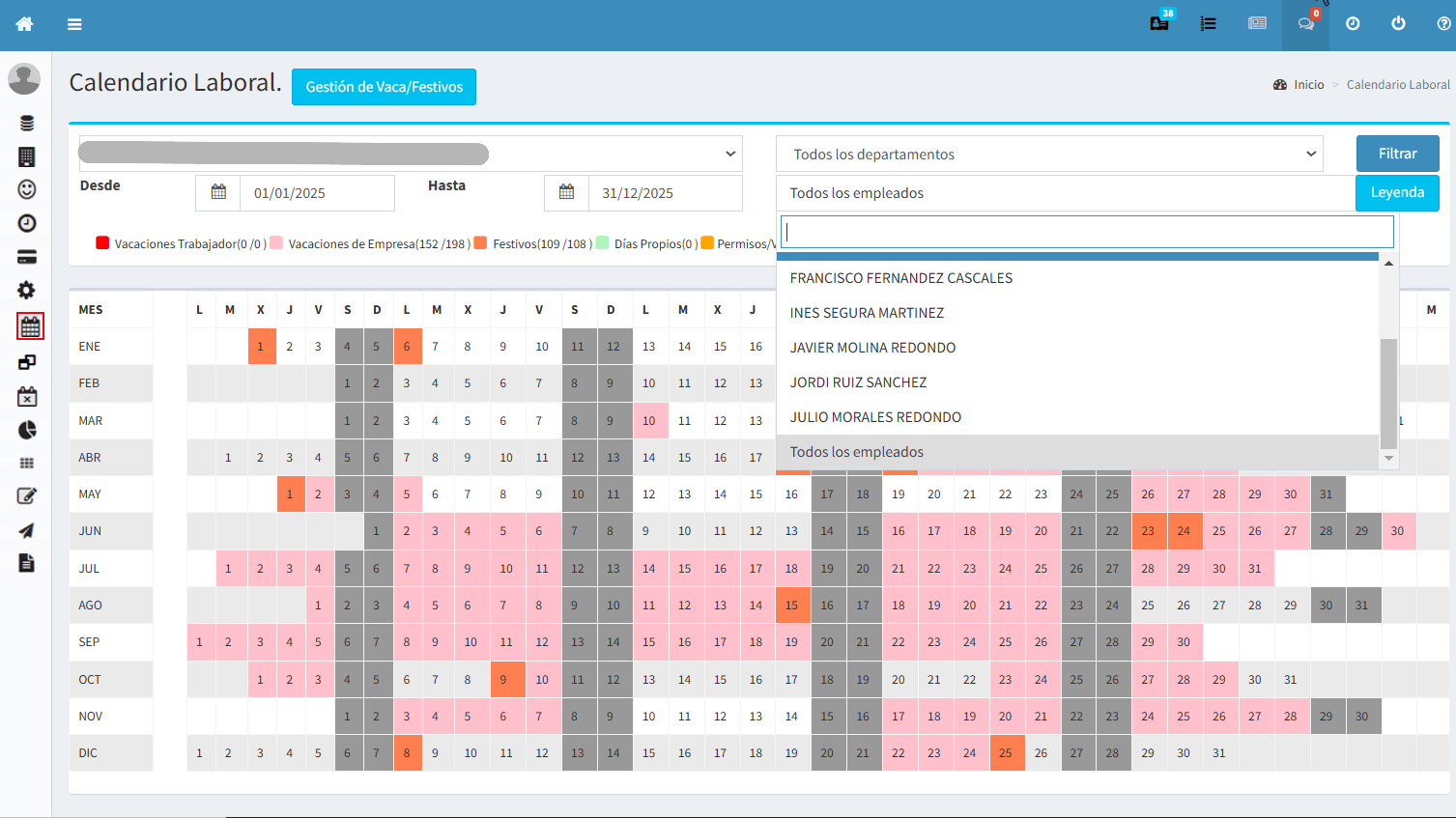Open the gear settings icon in sidebar
Viewport: 1456px width, 818px height.
27,290
